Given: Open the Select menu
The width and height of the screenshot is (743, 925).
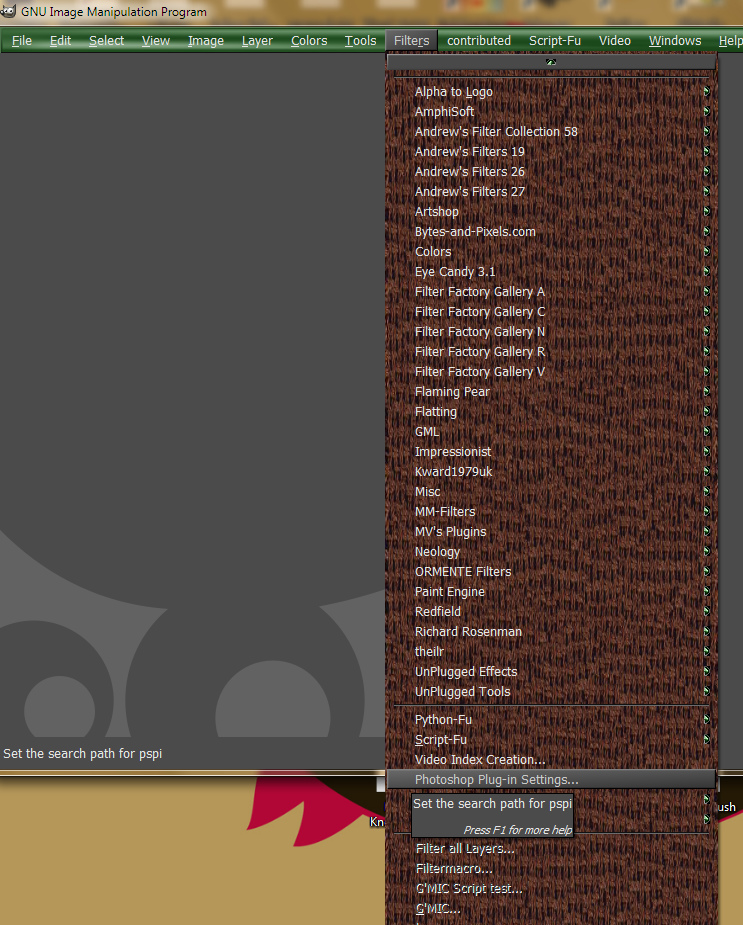Looking at the screenshot, I should (106, 41).
